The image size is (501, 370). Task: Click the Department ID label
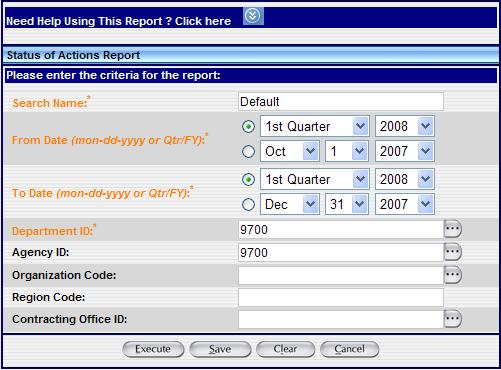pos(54,230)
